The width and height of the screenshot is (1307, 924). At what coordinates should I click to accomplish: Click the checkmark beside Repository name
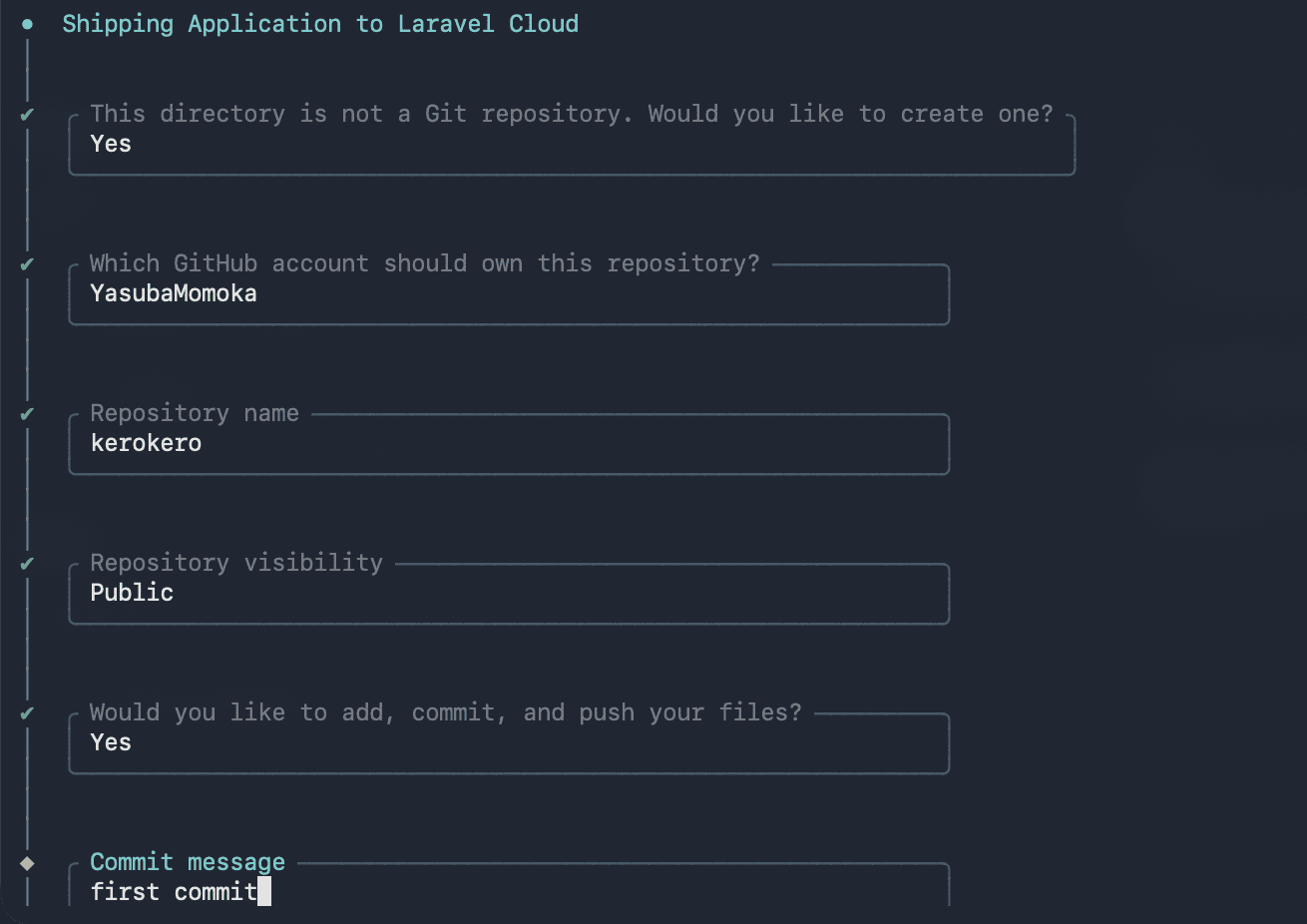(x=27, y=414)
